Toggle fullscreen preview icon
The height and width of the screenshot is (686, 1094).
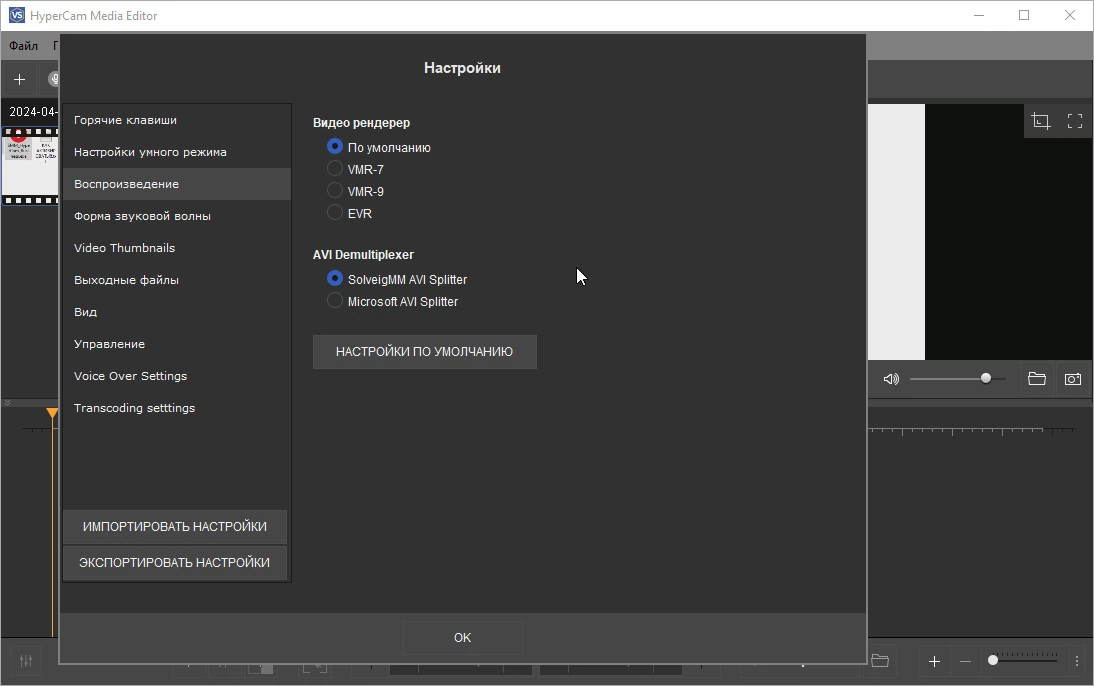[x=1074, y=121]
